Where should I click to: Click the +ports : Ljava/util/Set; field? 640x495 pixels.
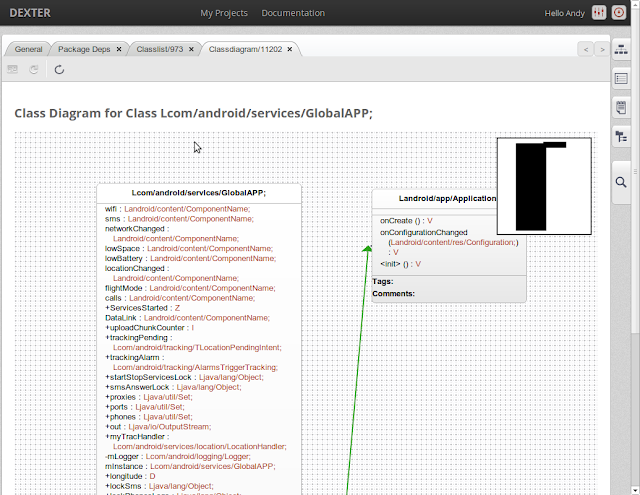point(144,407)
